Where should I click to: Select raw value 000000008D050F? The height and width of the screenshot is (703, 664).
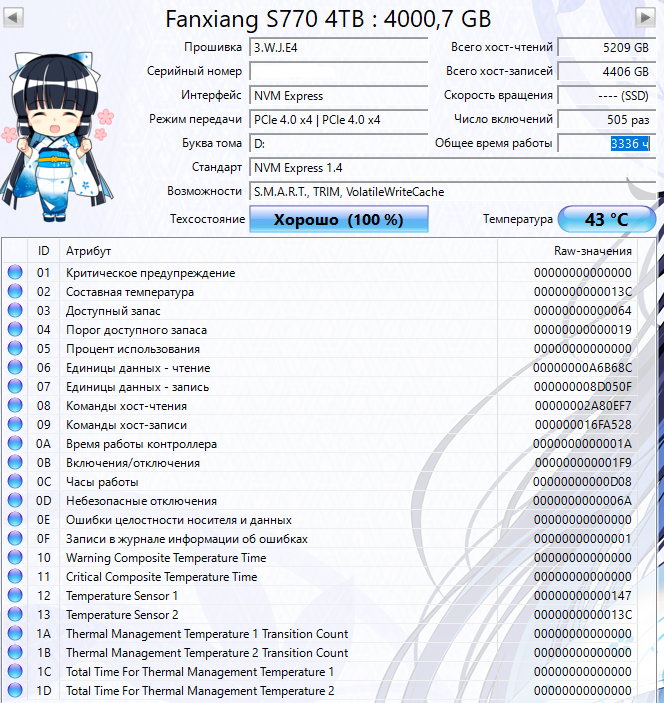(582, 386)
